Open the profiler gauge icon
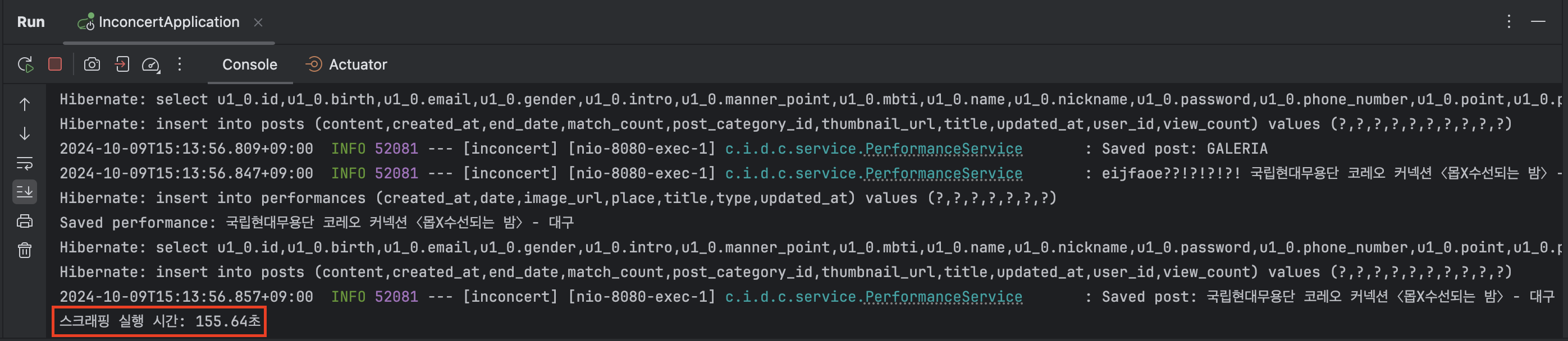The image size is (1568, 341). pos(151,64)
